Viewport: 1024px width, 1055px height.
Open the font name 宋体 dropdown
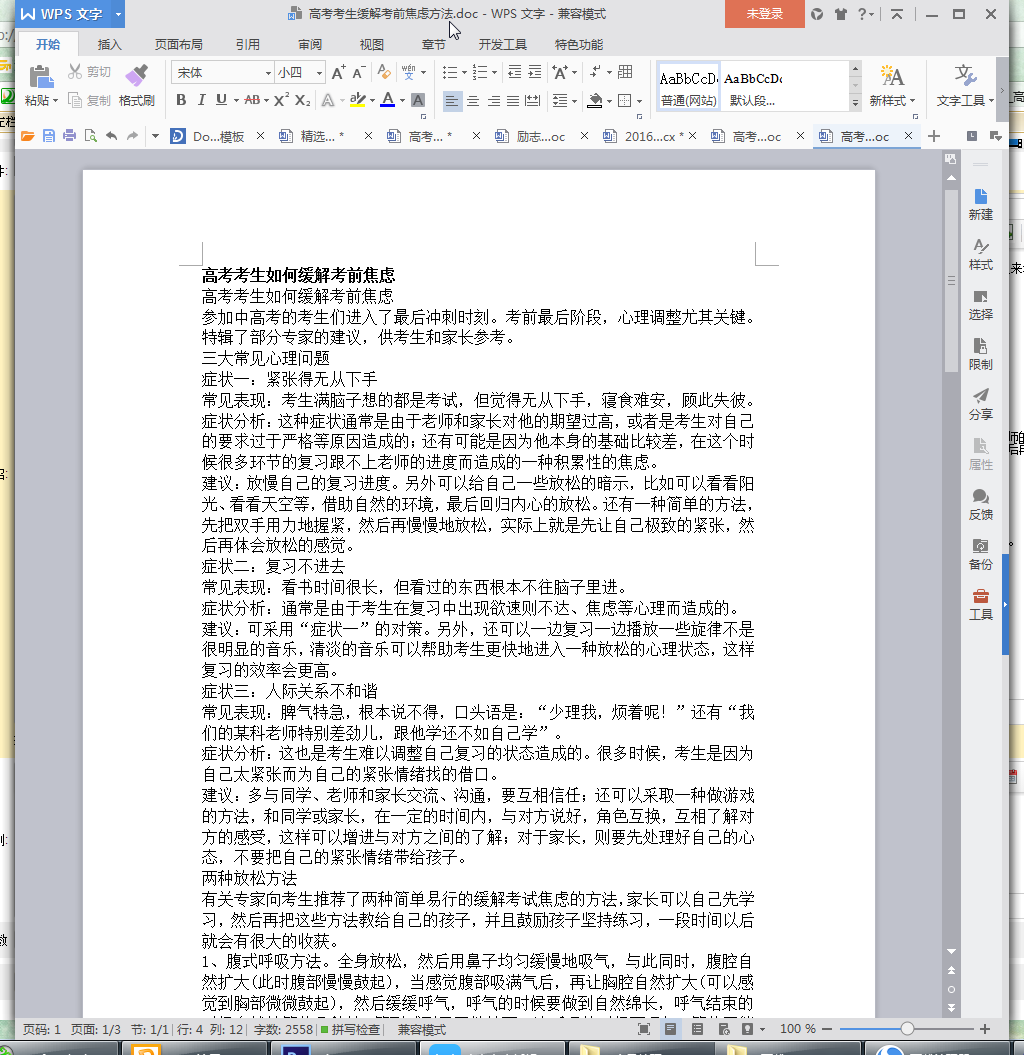(268, 73)
